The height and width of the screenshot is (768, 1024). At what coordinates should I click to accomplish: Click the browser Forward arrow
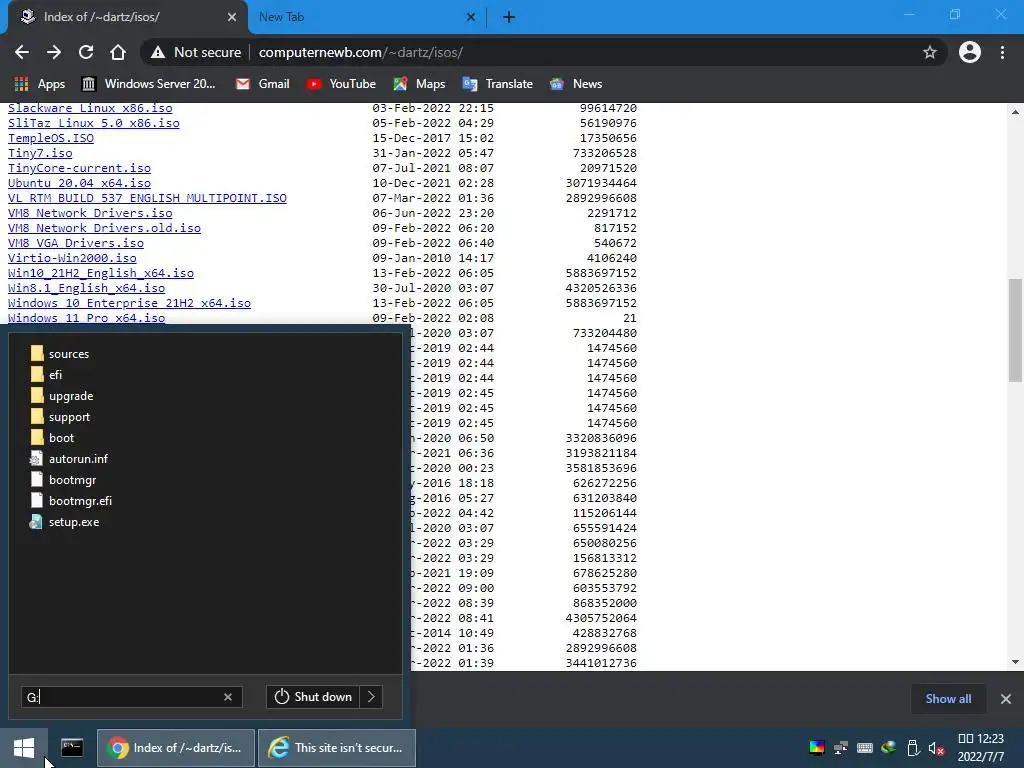pyautogui.click(x=54, y=52)
